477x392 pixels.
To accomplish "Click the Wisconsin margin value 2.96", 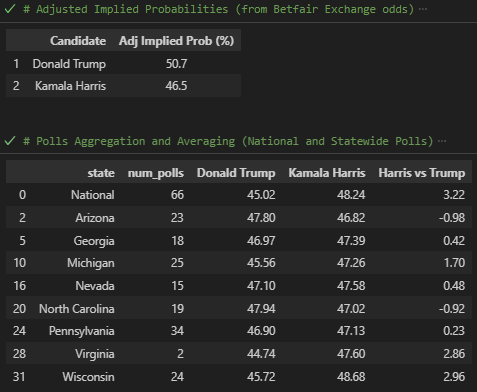I will (454, 377).
